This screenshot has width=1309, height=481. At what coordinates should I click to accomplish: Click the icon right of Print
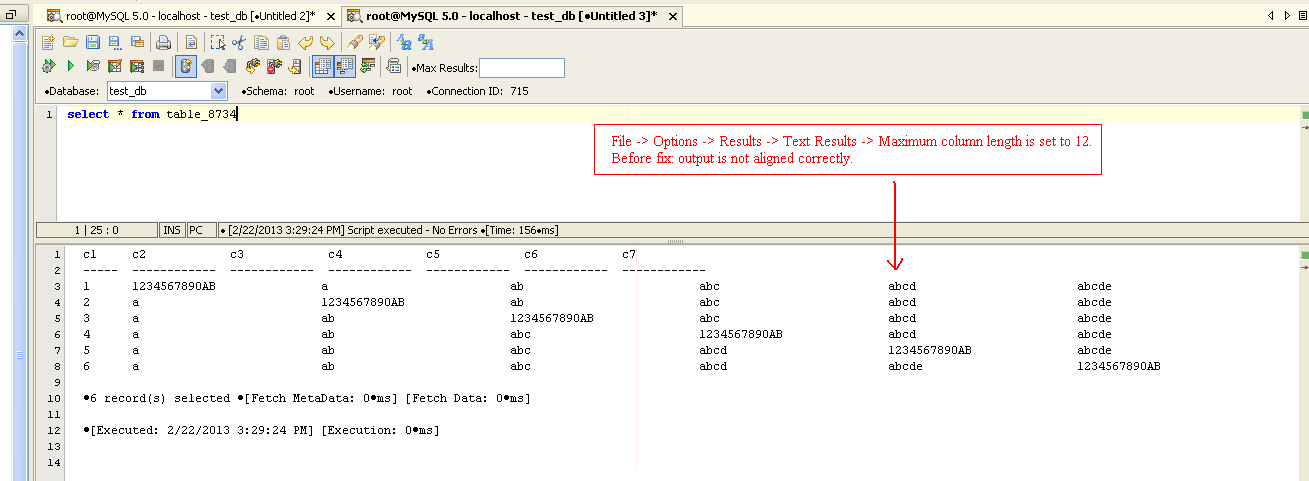[x=190, y=42]
